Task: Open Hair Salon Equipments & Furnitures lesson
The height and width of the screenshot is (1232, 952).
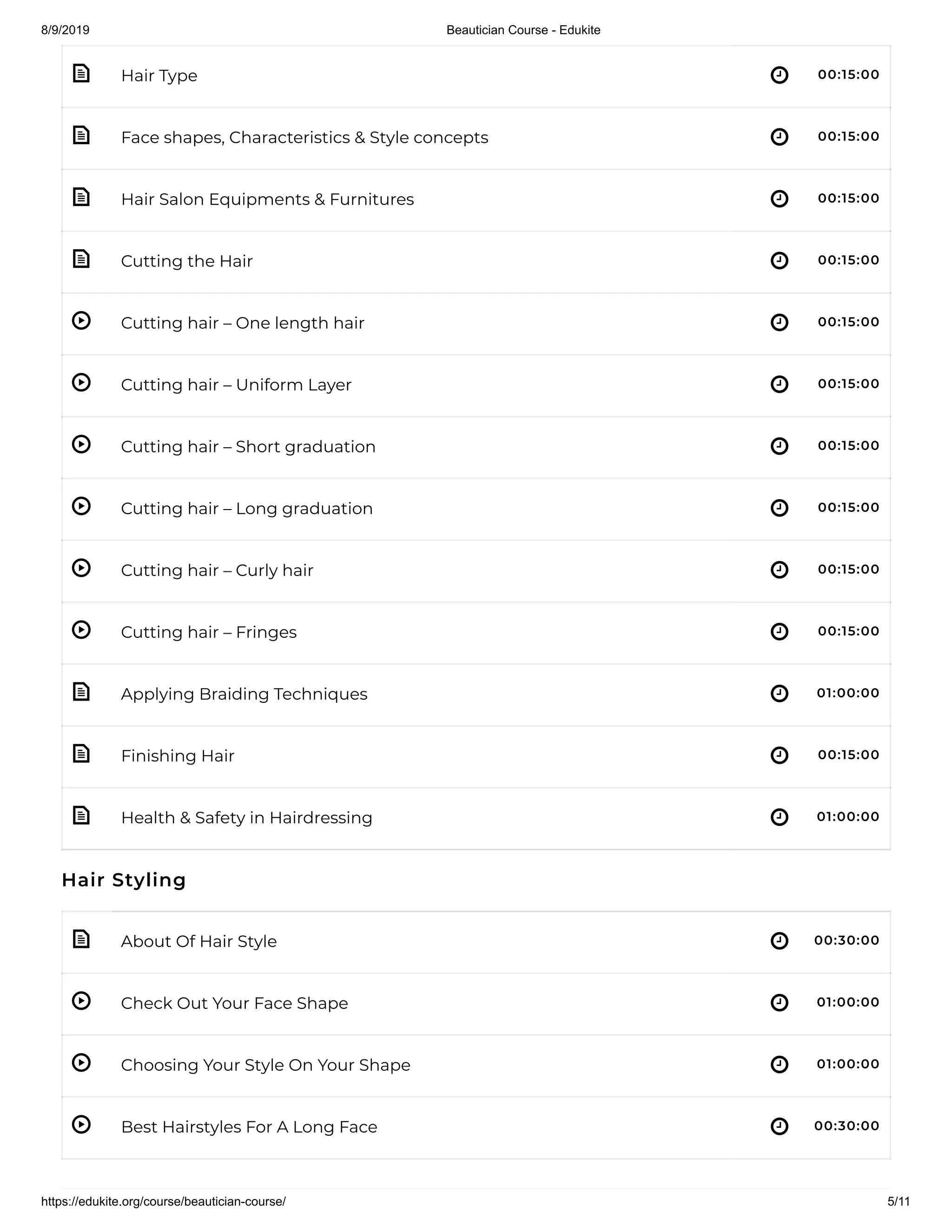Action: [x=267, y=200]
